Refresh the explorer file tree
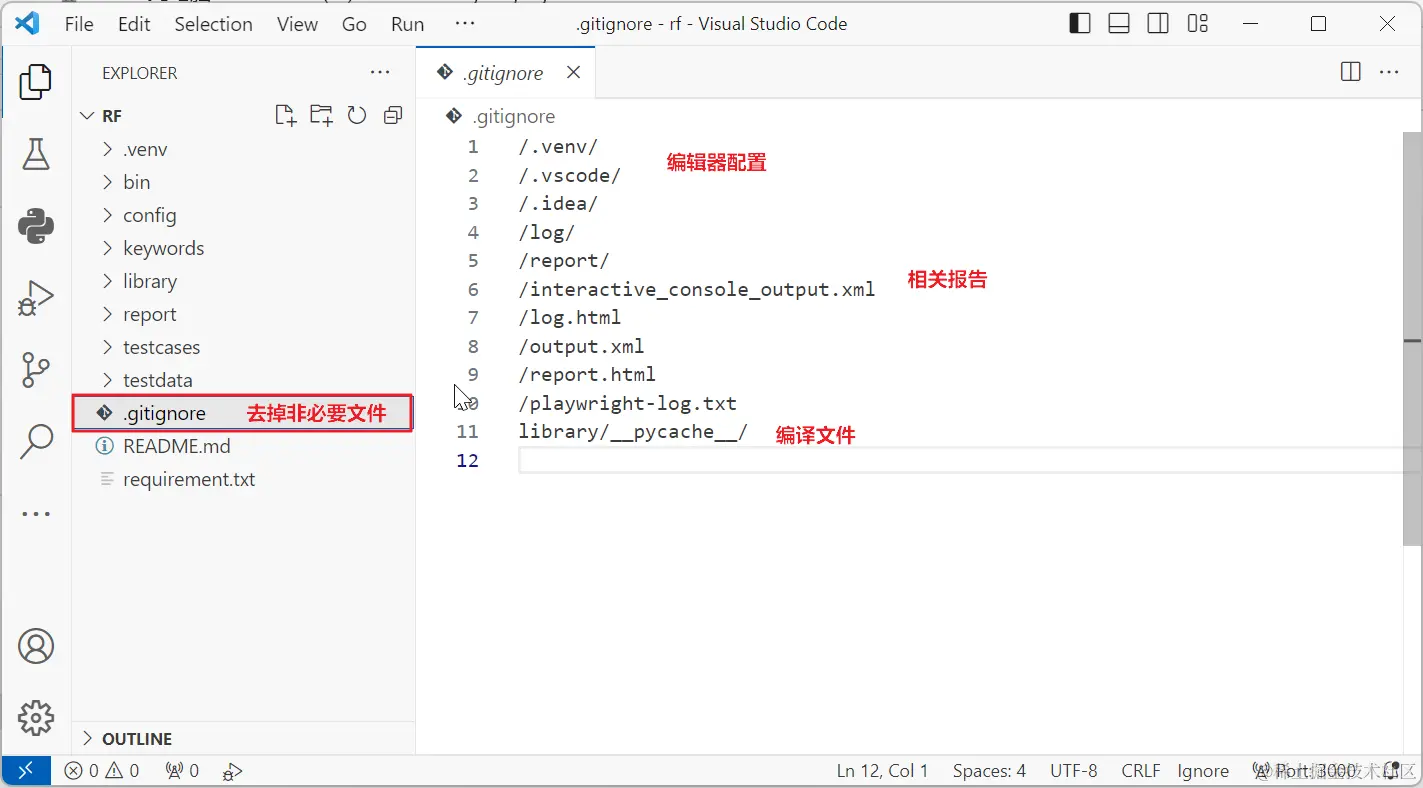Screen dimensions: 1423x788 pos(357,116)
